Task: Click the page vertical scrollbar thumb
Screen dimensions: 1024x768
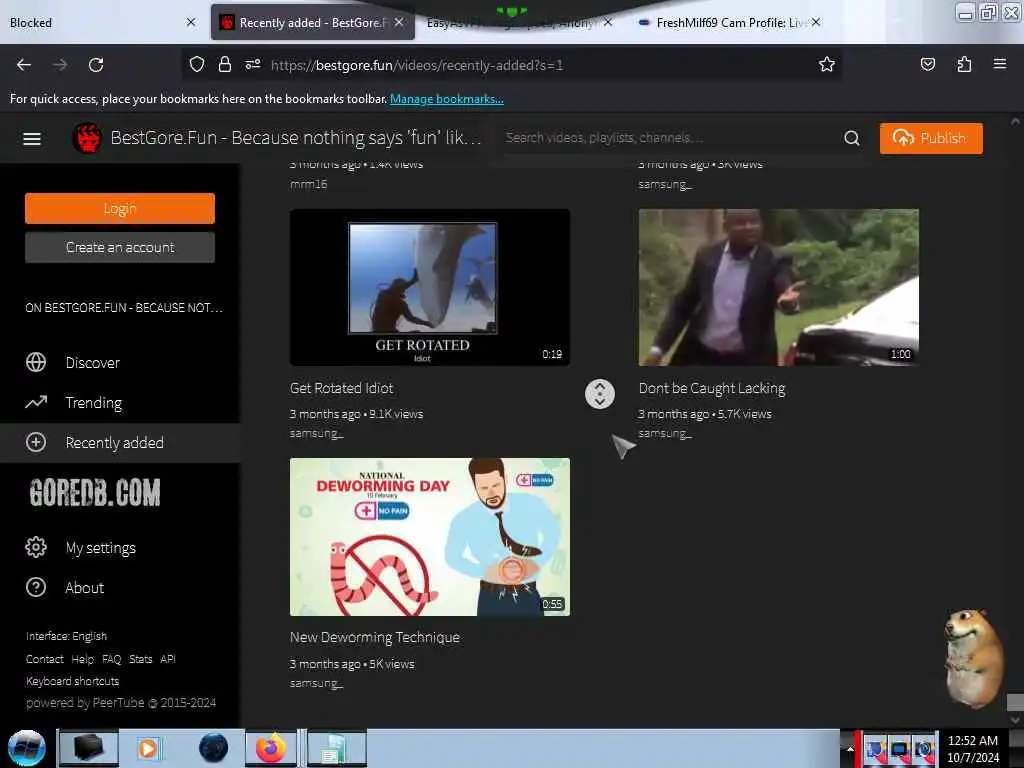Action: [1015, 703]
